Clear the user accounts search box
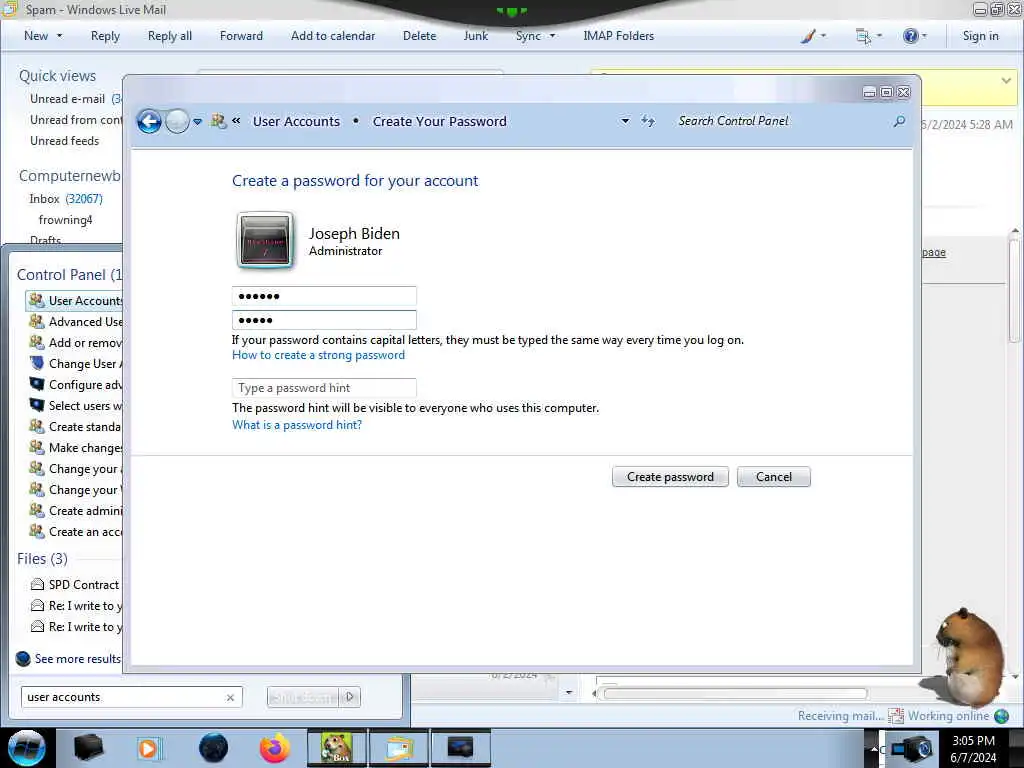 [230, 697]
